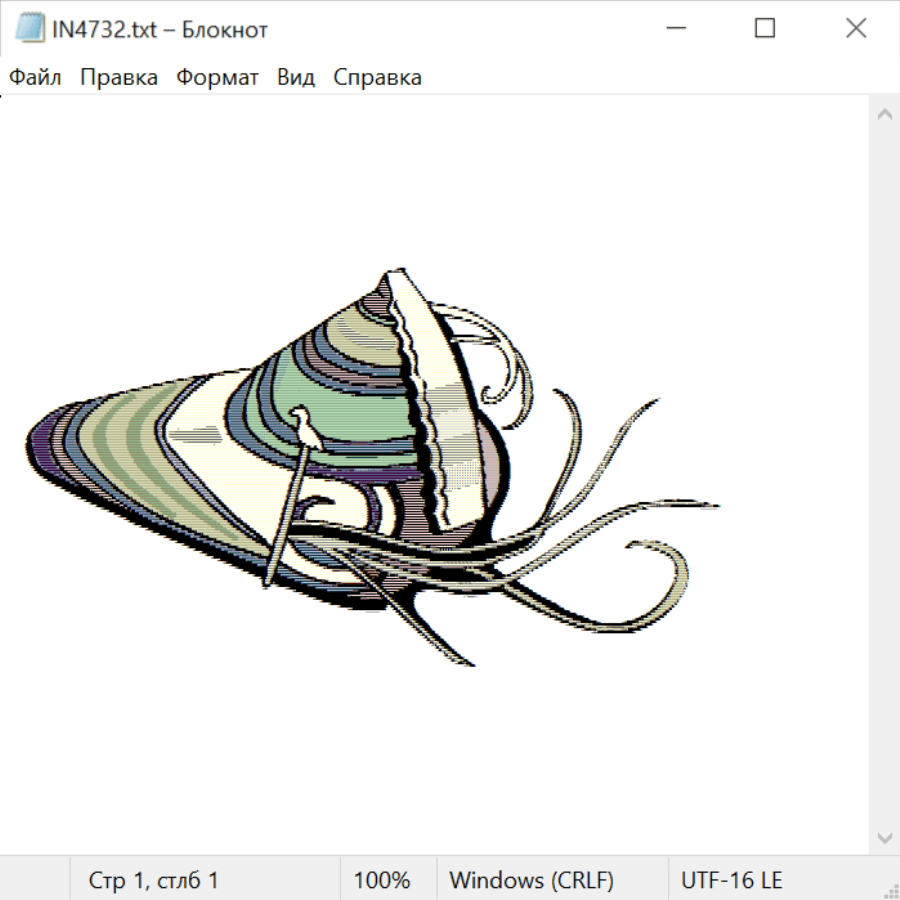Click the 'Стр 1, стлб 1' status indicator
The image size is (900, 900).
153,881
